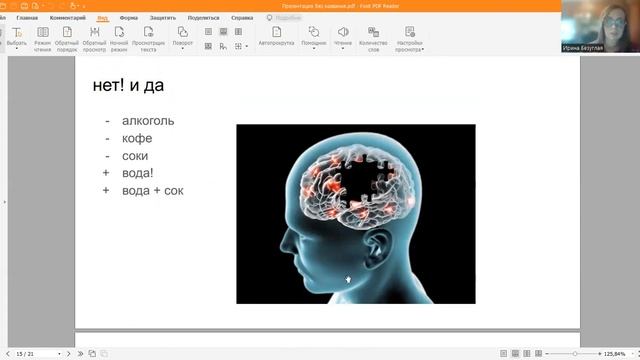Select continuous facing view in status bar
Image resolution: width=640 pixels, height=360 pixels.
539,353
